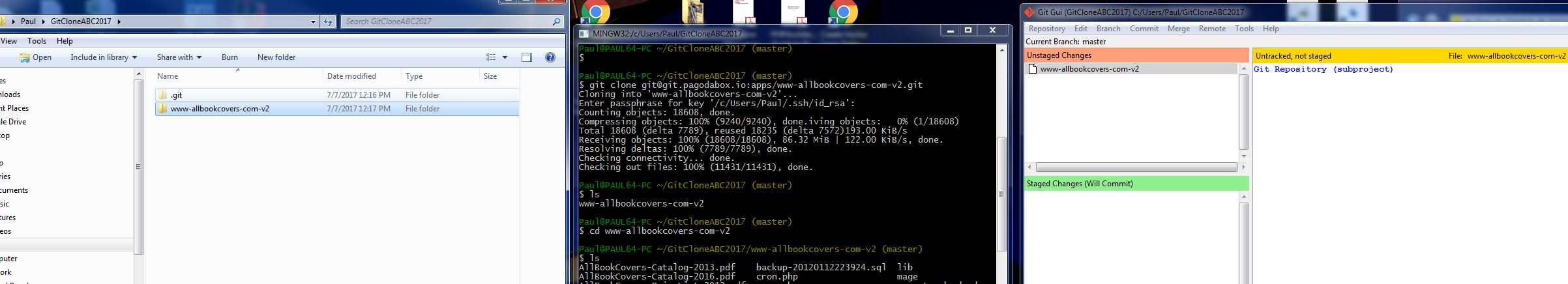Click the MINGW32 terminal title bar icon

(x=583, y=33)
